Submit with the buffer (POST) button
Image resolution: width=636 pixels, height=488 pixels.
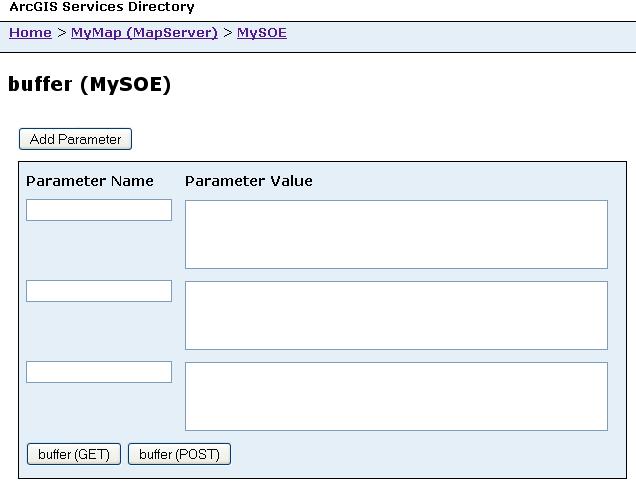pos(179,455)
